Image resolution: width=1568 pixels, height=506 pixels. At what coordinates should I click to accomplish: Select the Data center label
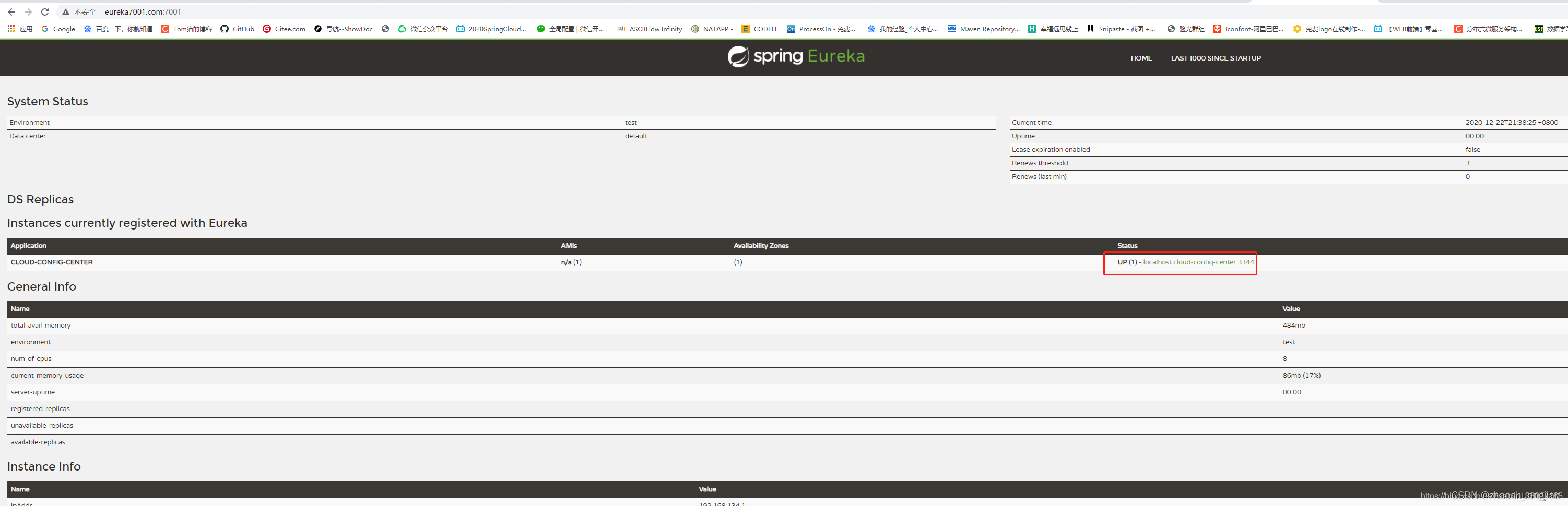(x=27, y=136)
